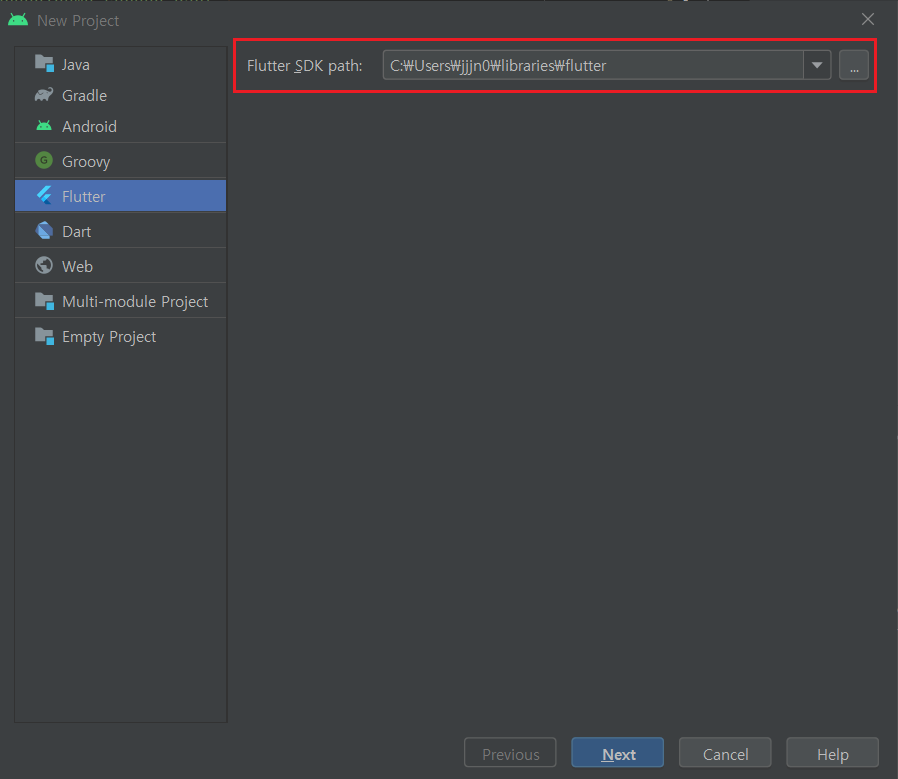This screenshot has width=898, height=779.
Task: Click the Flutter logo icon
Action: [x=44, y=196]
